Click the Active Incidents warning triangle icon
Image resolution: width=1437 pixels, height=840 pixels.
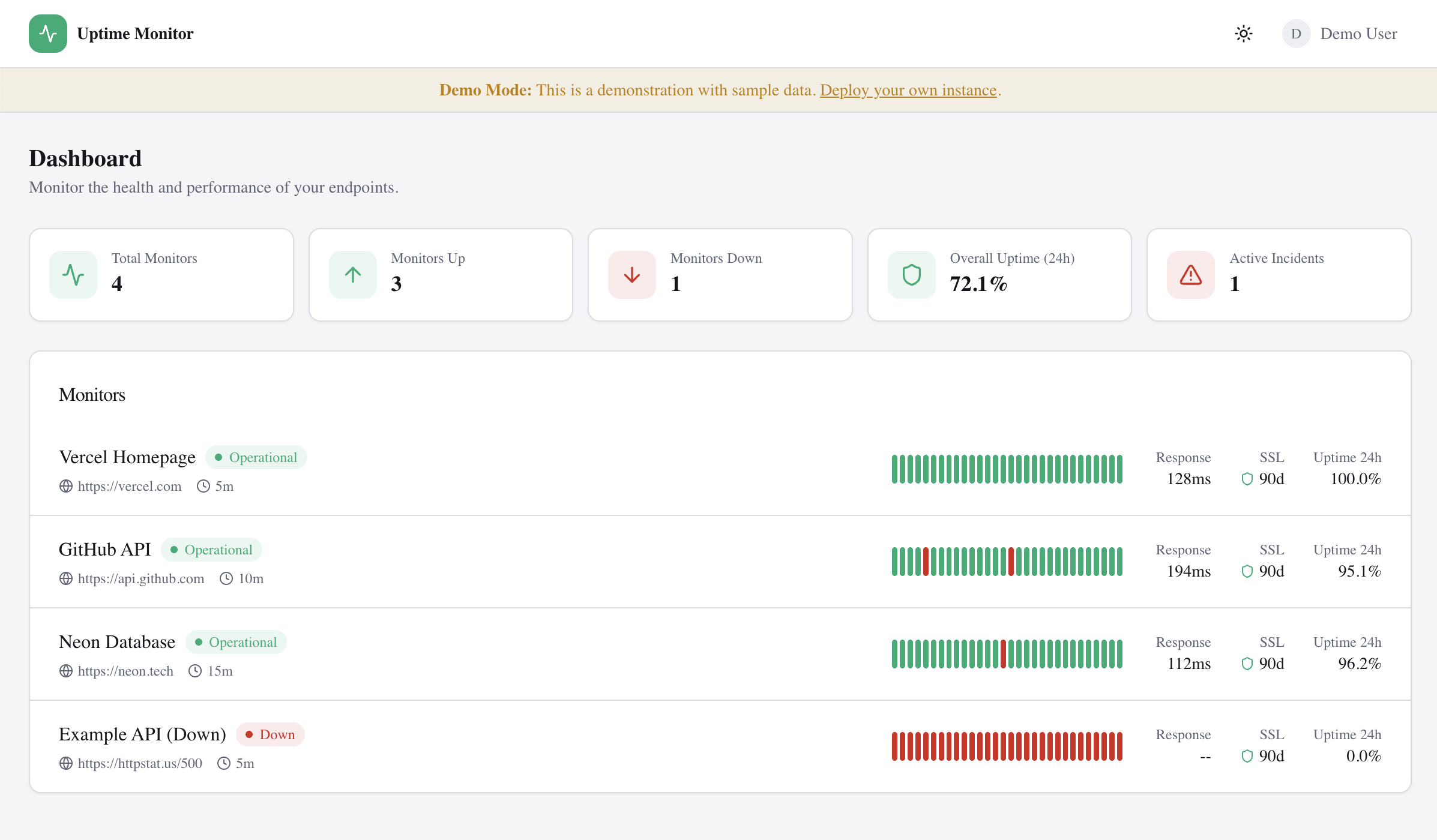[x=1190, y=275]
